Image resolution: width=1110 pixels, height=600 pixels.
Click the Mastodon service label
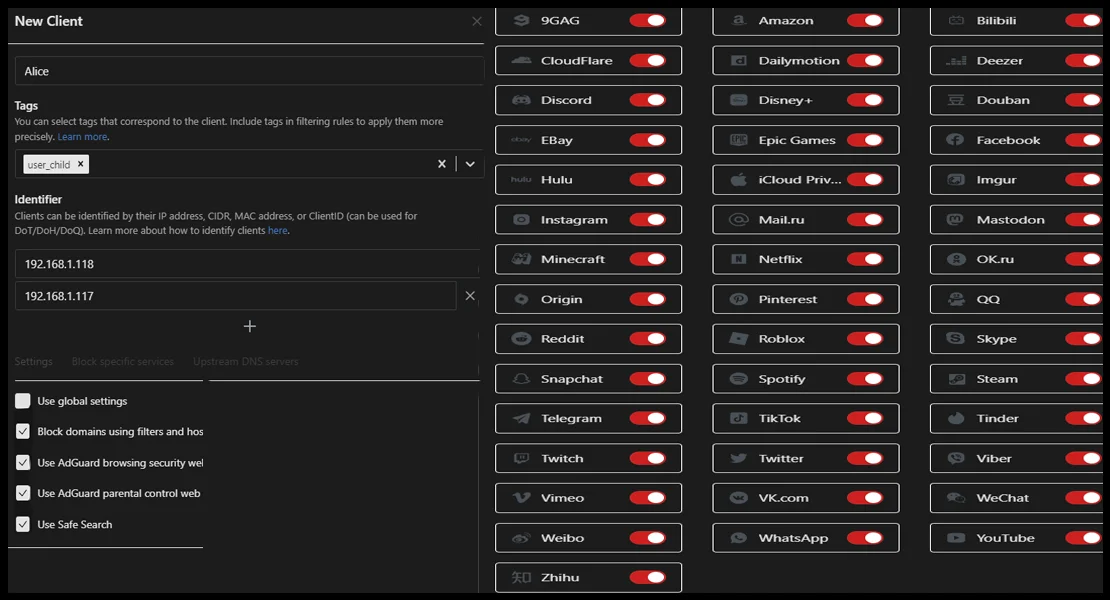[1010, 219]
